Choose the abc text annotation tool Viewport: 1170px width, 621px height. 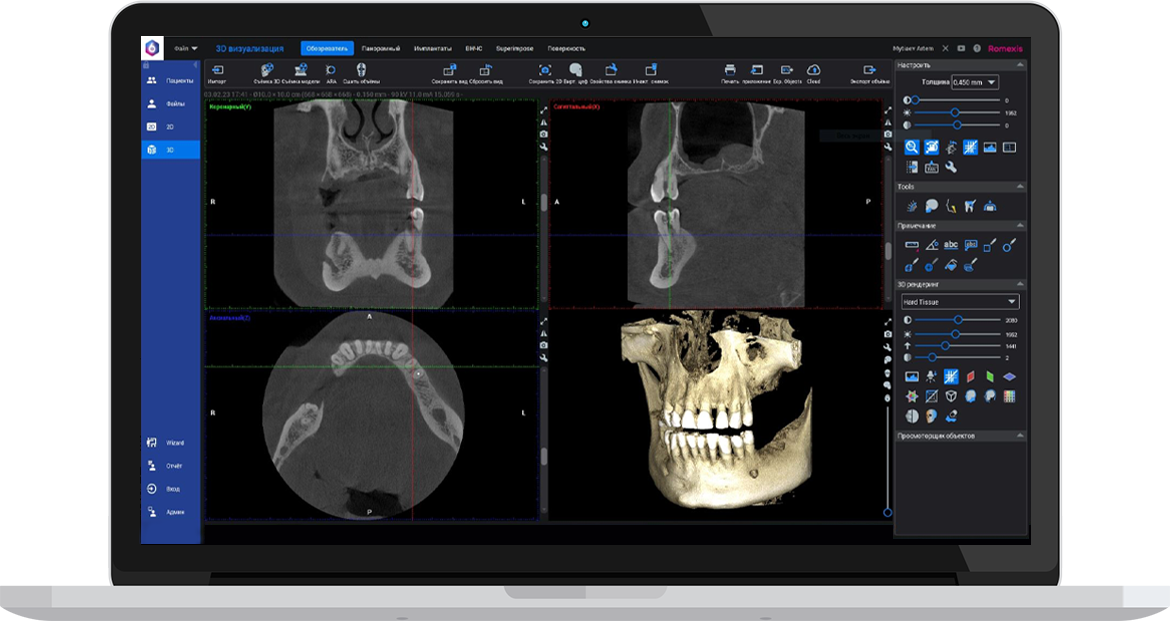951,244
